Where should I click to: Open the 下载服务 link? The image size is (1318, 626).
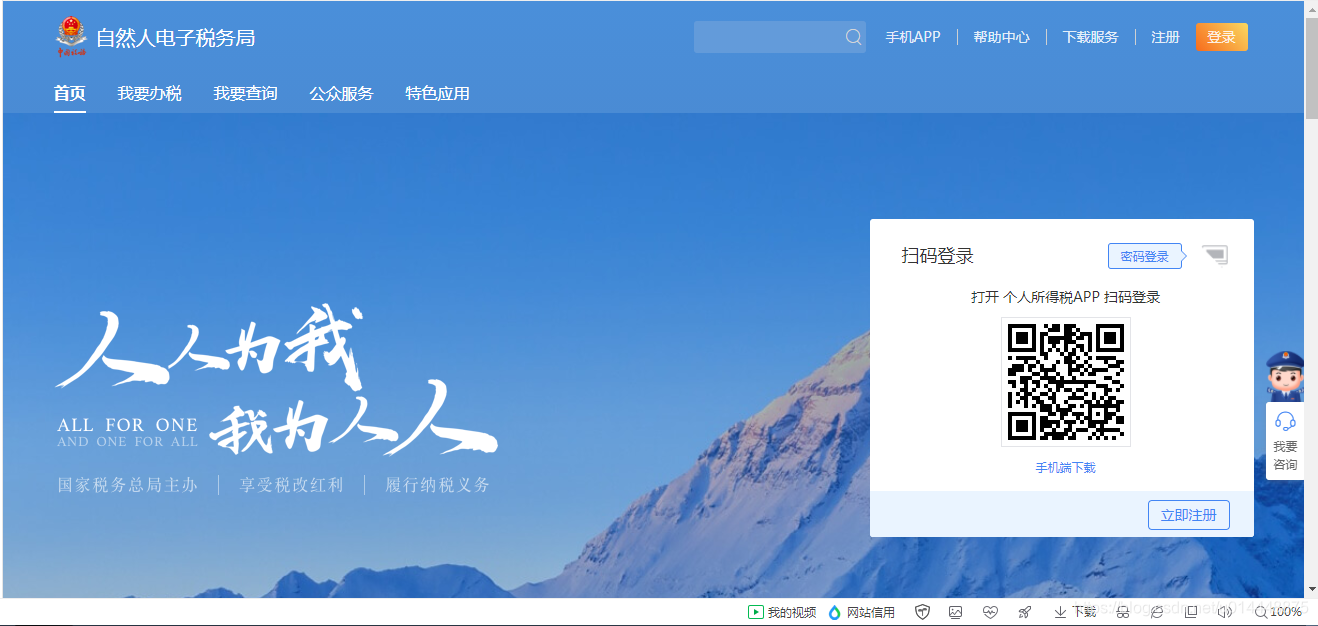(x=1091, y=37)
